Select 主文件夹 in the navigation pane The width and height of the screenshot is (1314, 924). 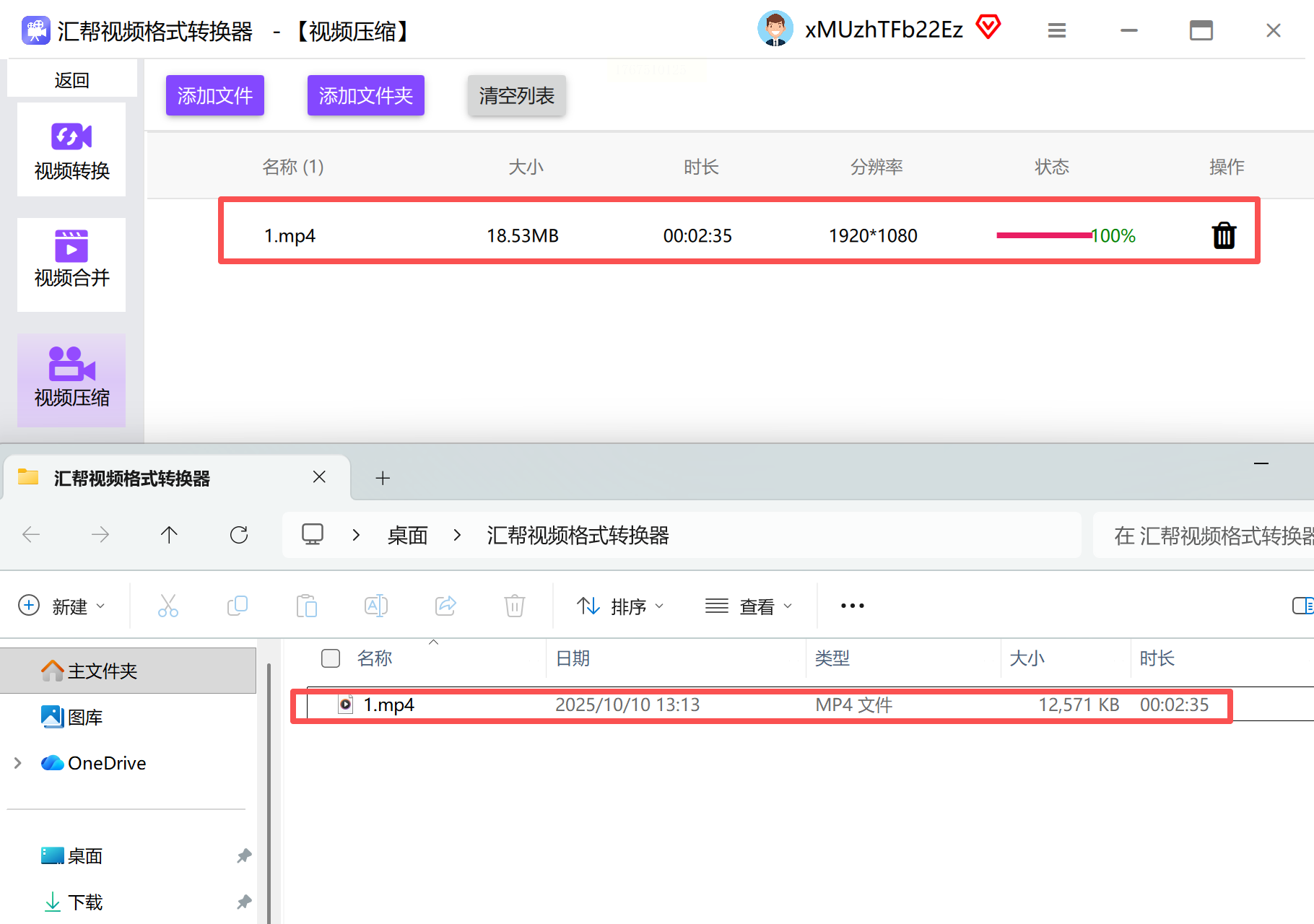click(x=129, y=671)
